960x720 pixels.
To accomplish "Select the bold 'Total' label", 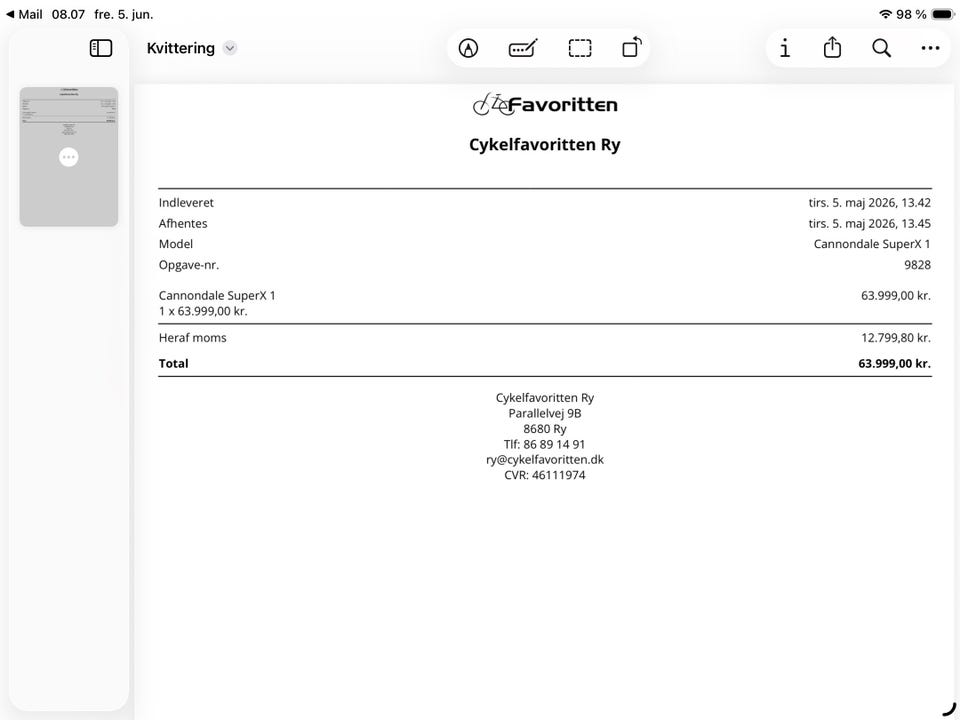I will click(173, 364).
